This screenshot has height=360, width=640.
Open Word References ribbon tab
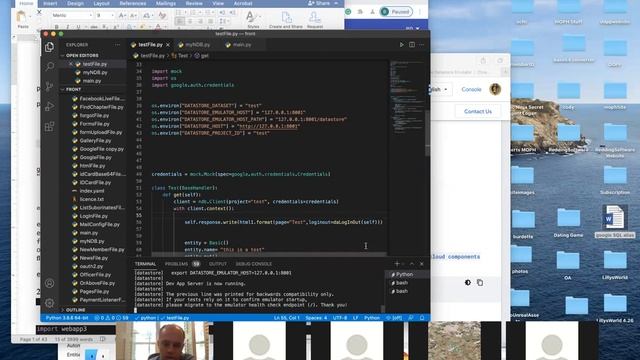(x=133, y=3)
